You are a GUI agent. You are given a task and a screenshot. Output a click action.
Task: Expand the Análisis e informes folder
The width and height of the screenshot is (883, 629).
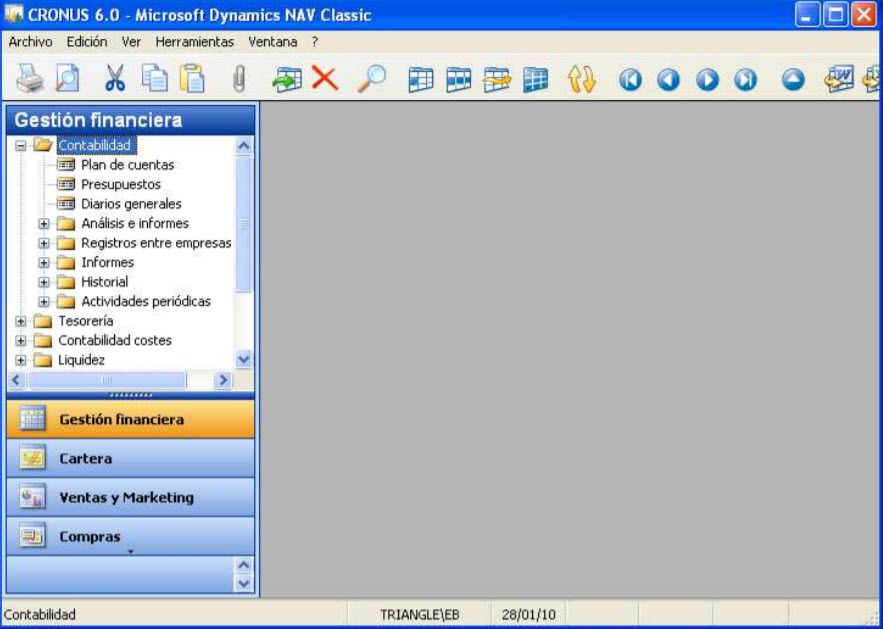coord(44,224)
